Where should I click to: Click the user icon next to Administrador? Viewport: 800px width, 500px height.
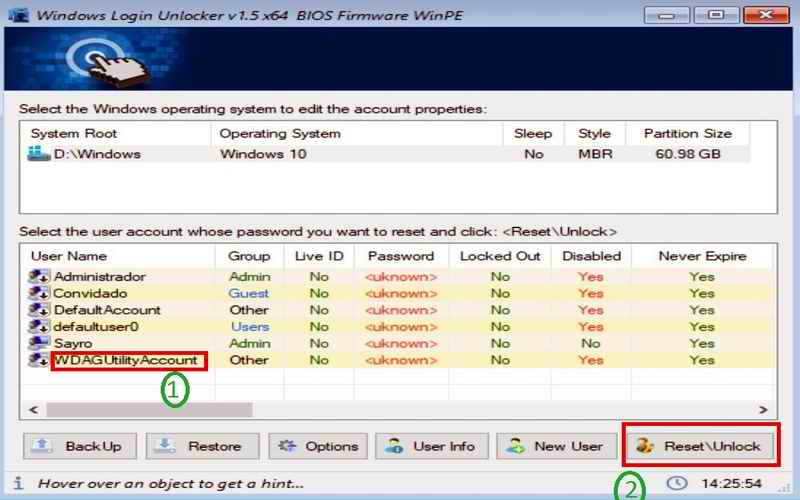(x=40, y=276)
